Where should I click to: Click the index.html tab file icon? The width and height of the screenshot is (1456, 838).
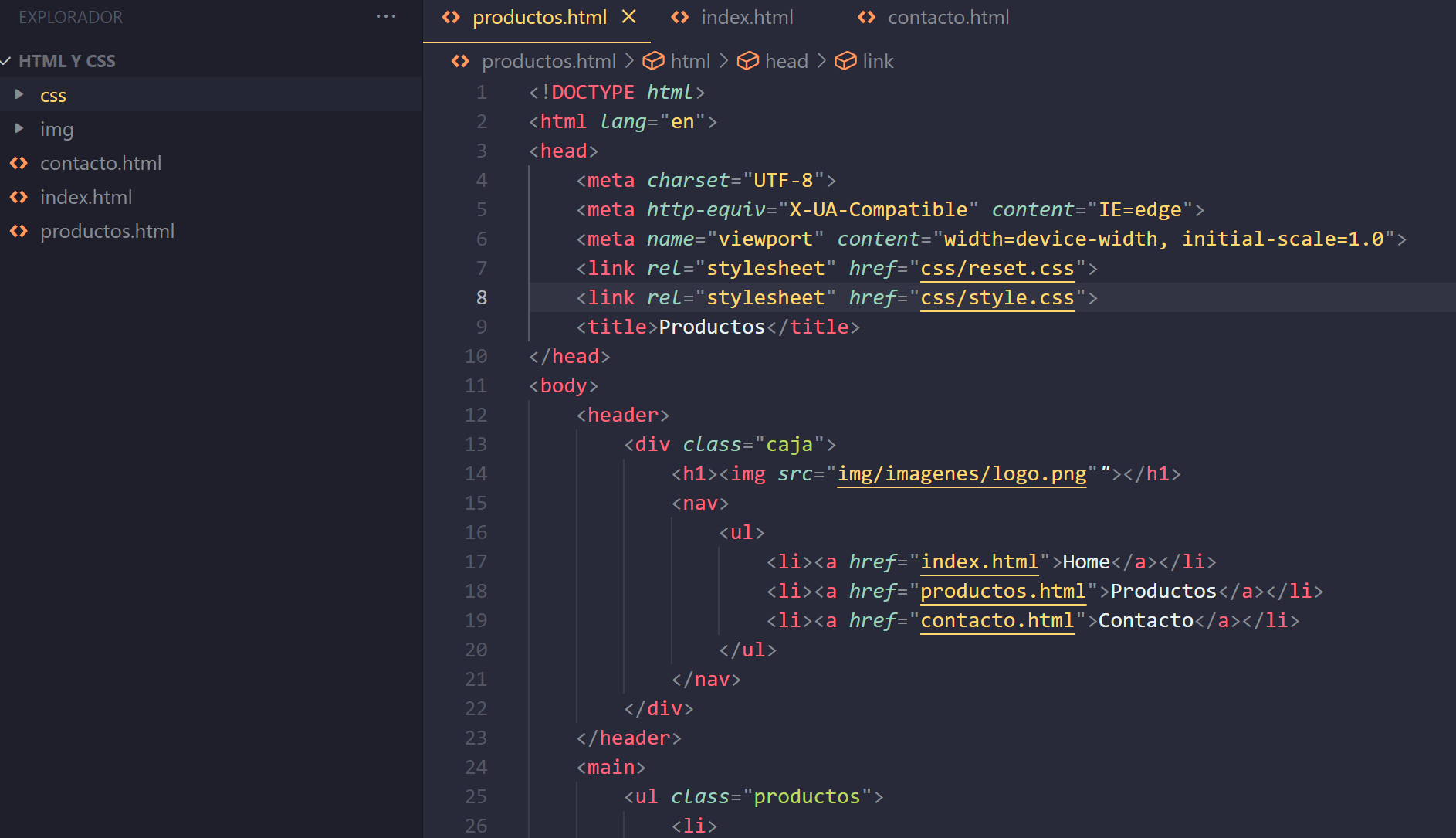tap(680, 17)
